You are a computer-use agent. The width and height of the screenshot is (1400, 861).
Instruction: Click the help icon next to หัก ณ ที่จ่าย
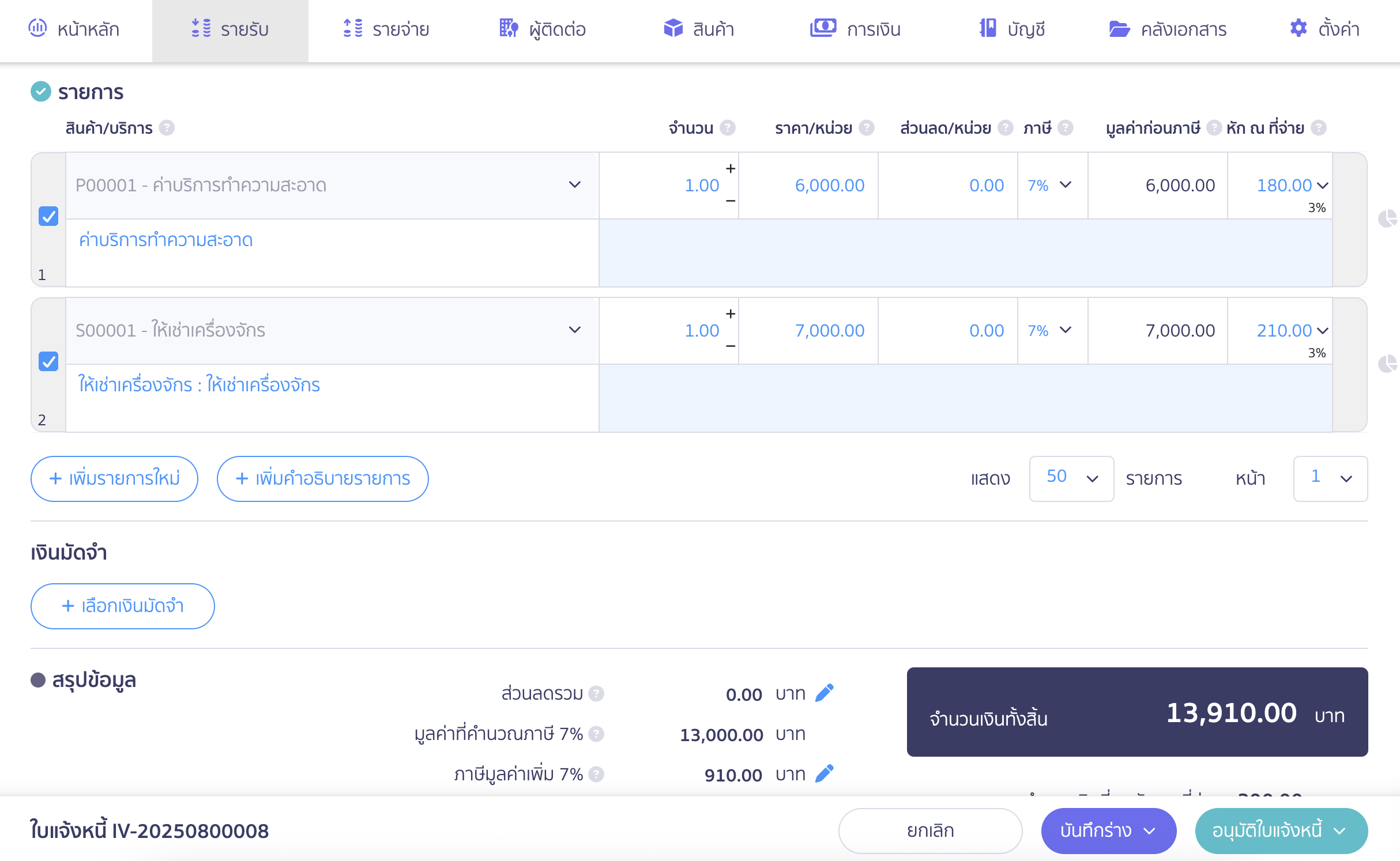point(1319,128)
